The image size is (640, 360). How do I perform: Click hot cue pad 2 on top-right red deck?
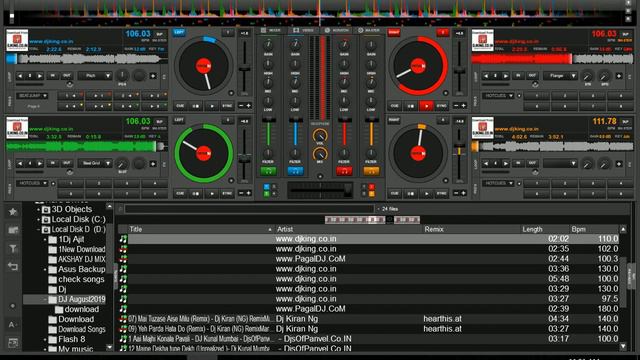(565, 96)
